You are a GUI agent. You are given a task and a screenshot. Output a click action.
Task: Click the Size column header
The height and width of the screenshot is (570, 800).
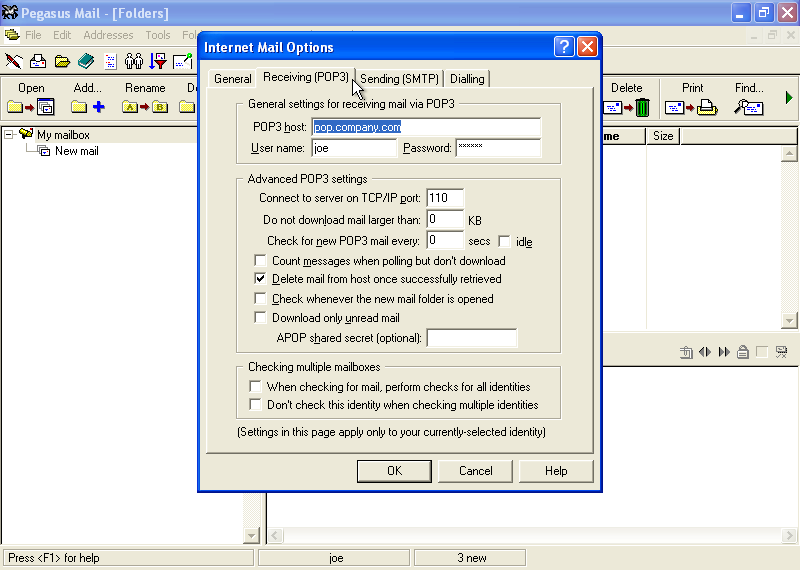(663, 136)
